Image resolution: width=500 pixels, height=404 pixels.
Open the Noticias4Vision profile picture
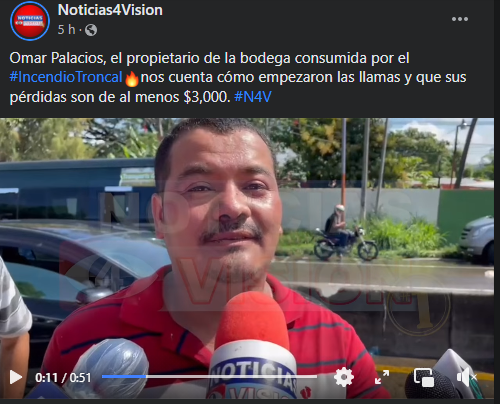(x=30, y=20)
